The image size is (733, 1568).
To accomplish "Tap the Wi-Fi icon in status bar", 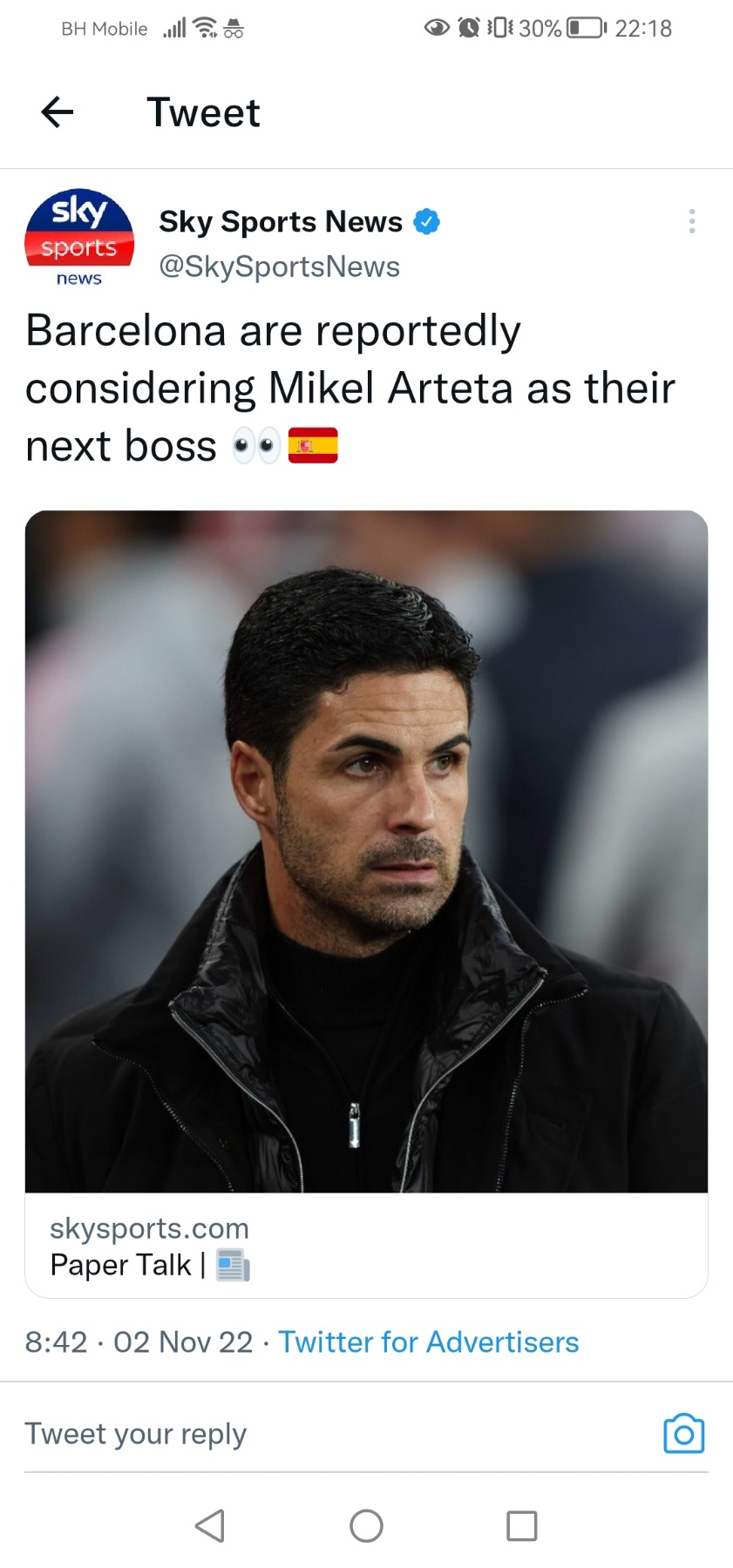I will pos(205,29).
